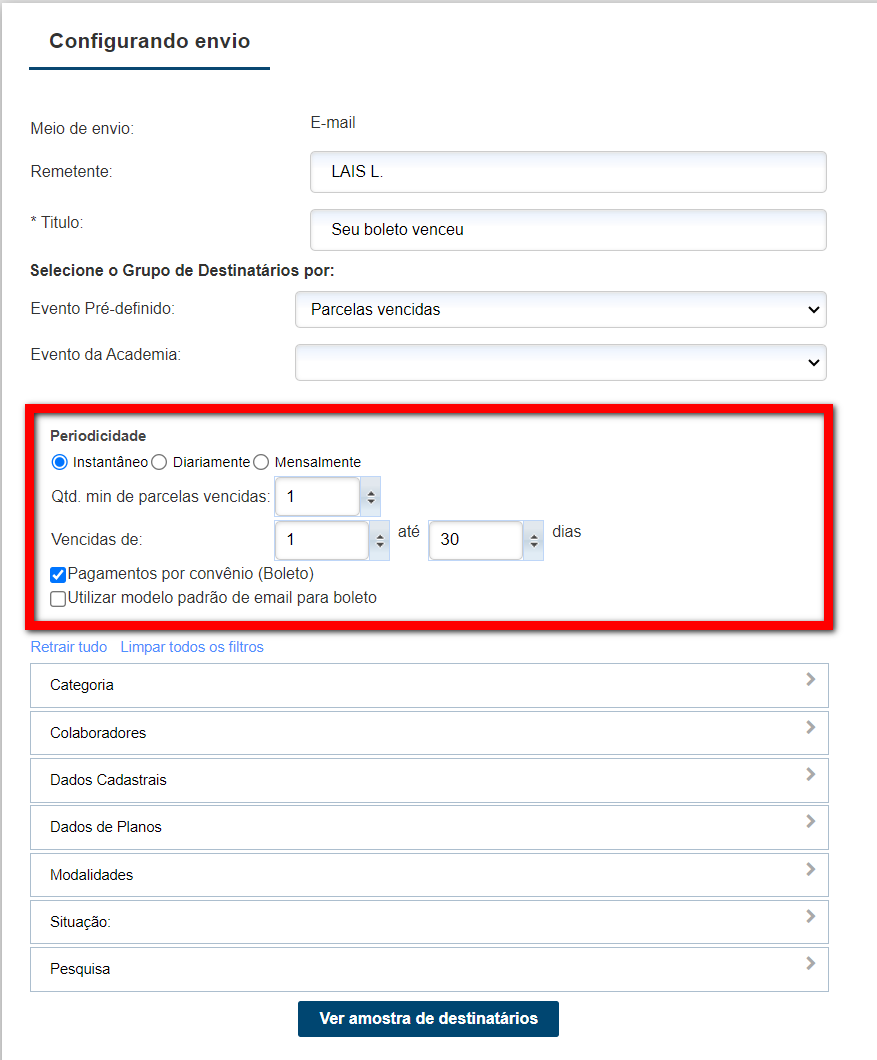Focus the Remetente text field

click(568, 172)
